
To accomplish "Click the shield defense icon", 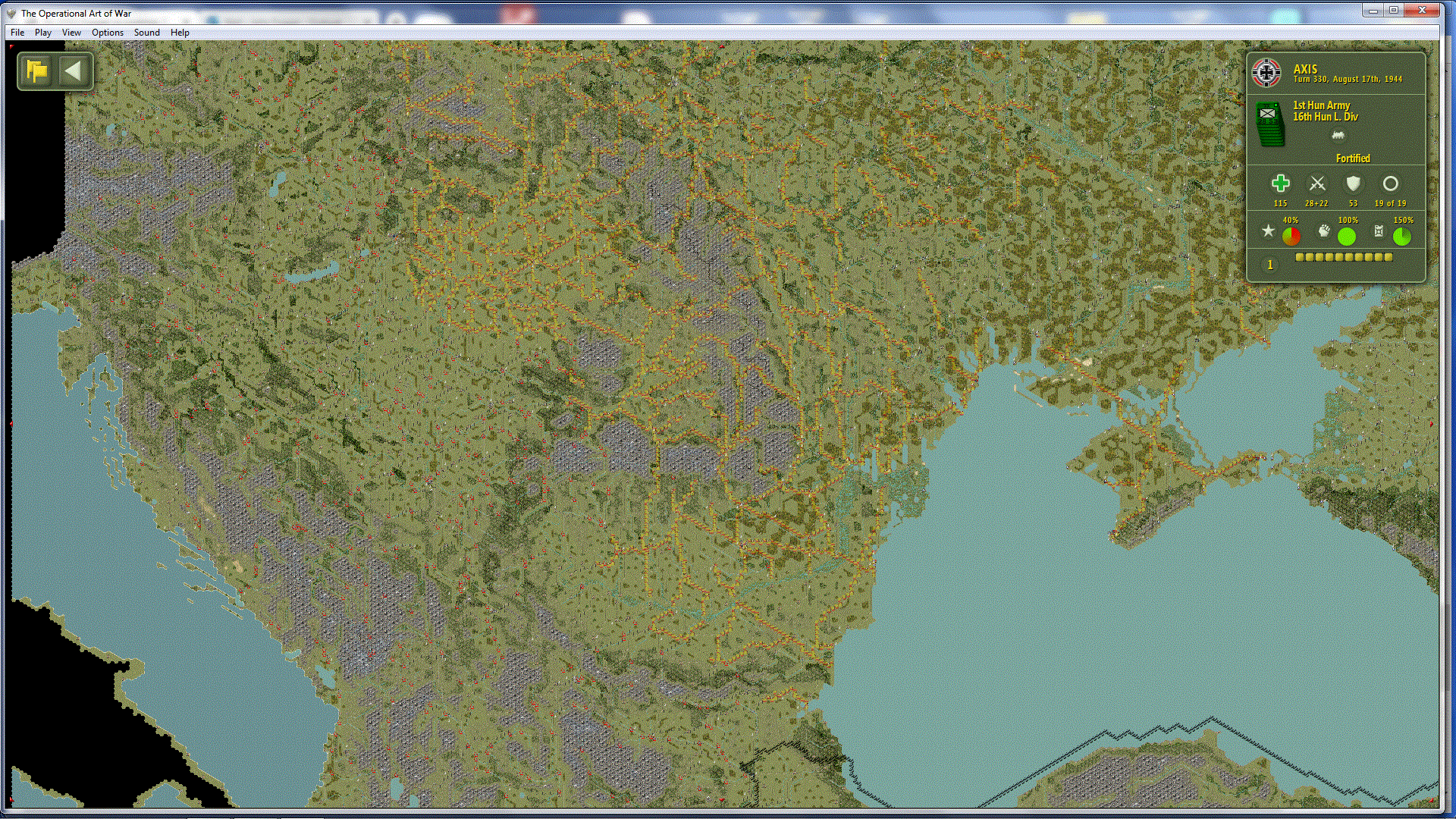I will click(x=1353, y=184).
